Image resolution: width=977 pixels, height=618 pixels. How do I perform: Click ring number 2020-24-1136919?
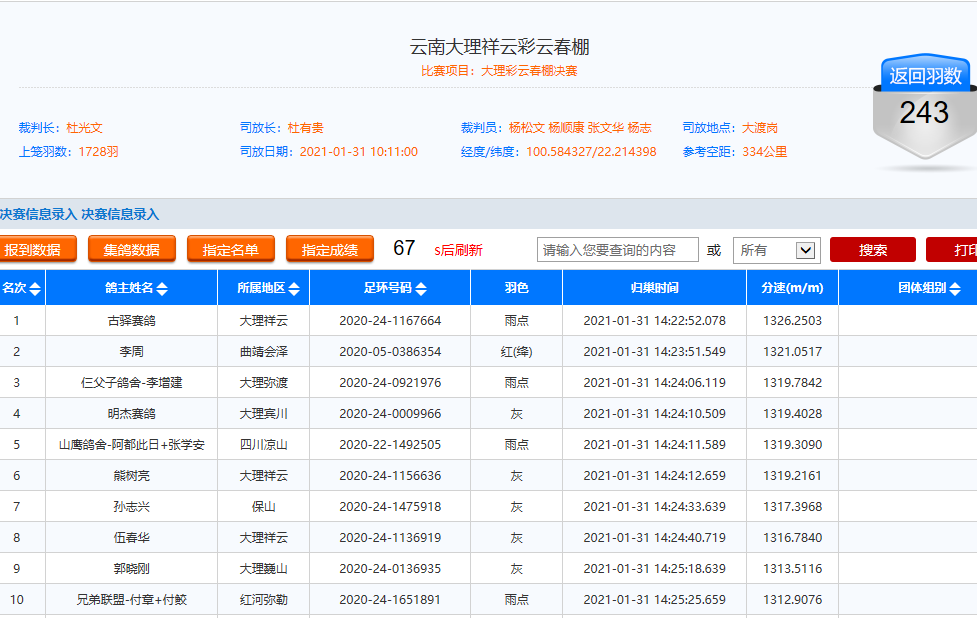tap(390, 538)
